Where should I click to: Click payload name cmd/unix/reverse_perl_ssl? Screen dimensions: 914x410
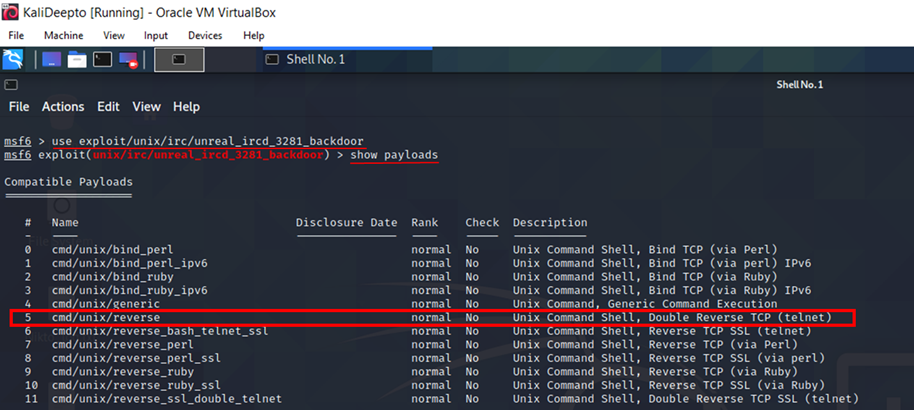click(x=136, y=358)
